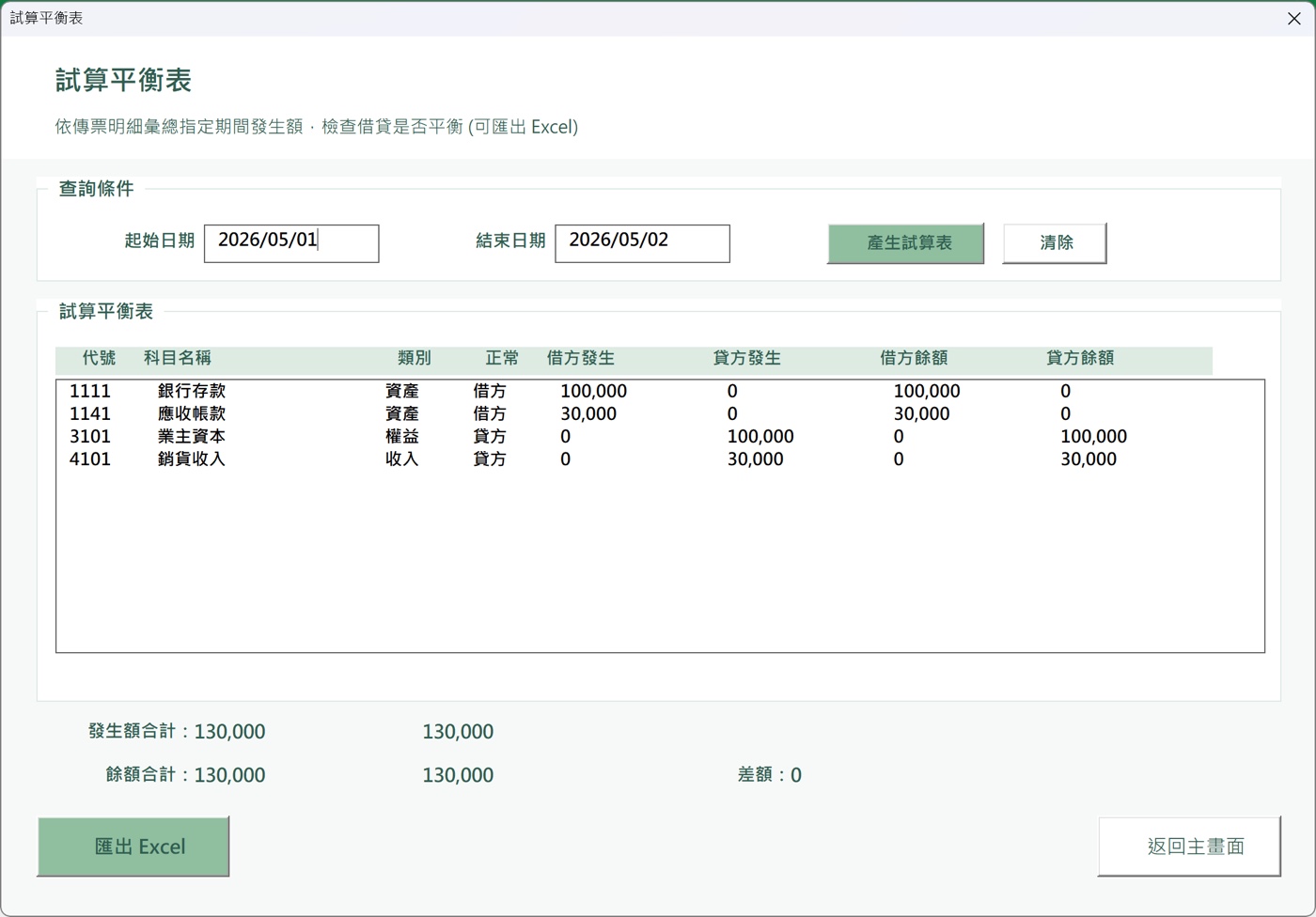
Task: Click the 結束日期 label
Action: coord(510,241)
